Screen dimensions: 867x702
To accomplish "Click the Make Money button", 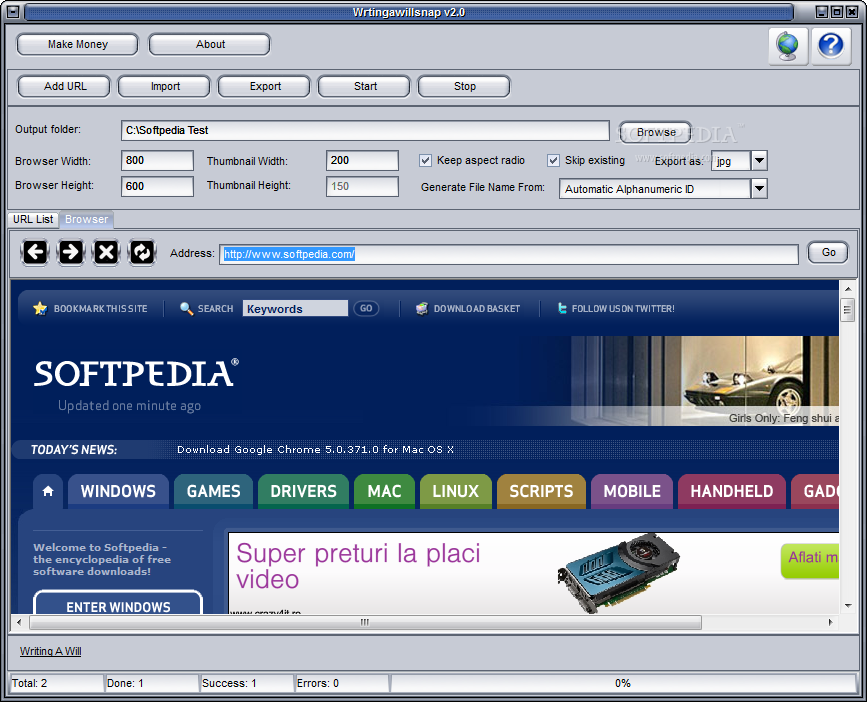I will 77,44.
